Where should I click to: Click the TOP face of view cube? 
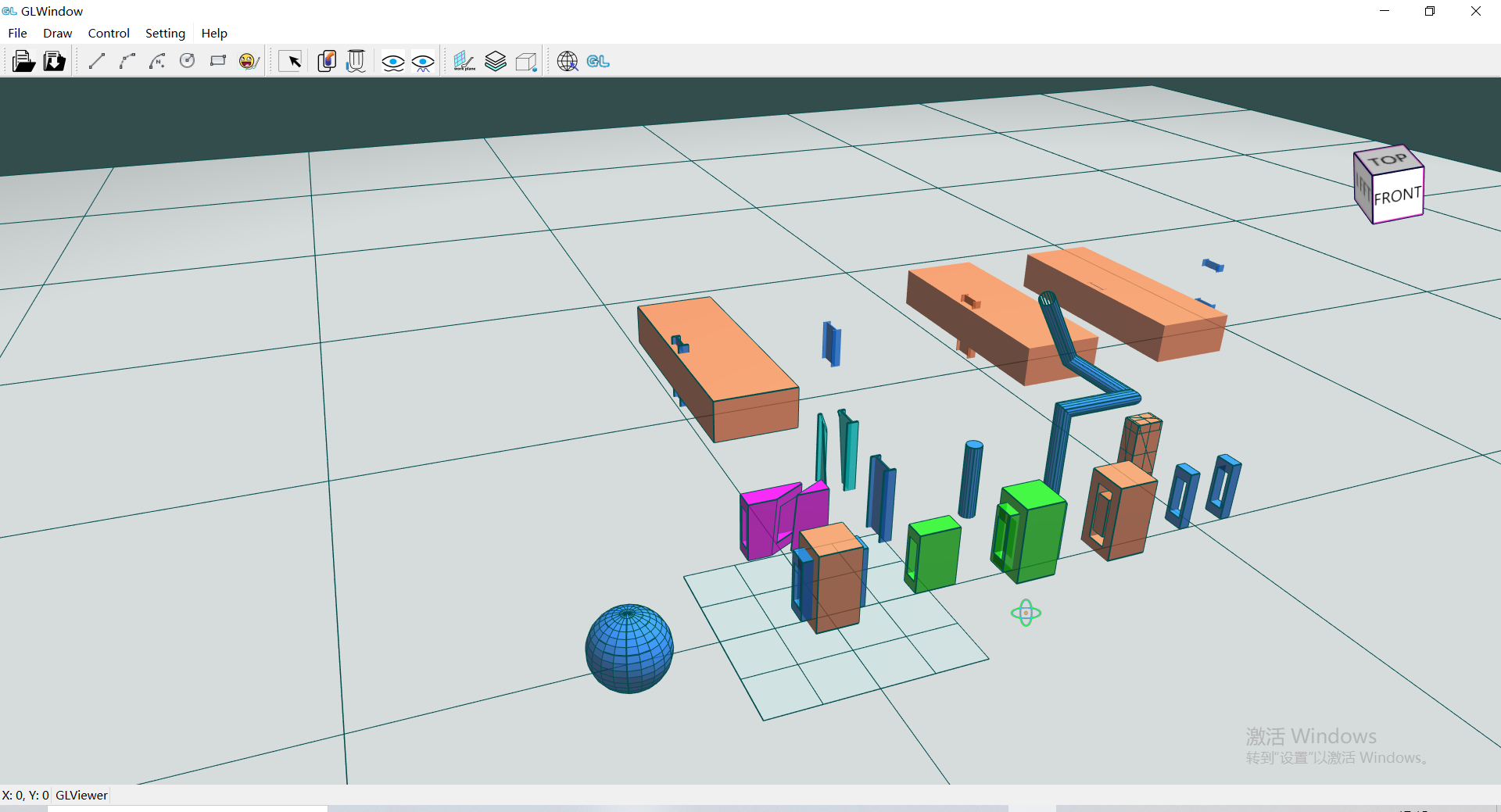pyautogui.click(x=1388, y=159)
